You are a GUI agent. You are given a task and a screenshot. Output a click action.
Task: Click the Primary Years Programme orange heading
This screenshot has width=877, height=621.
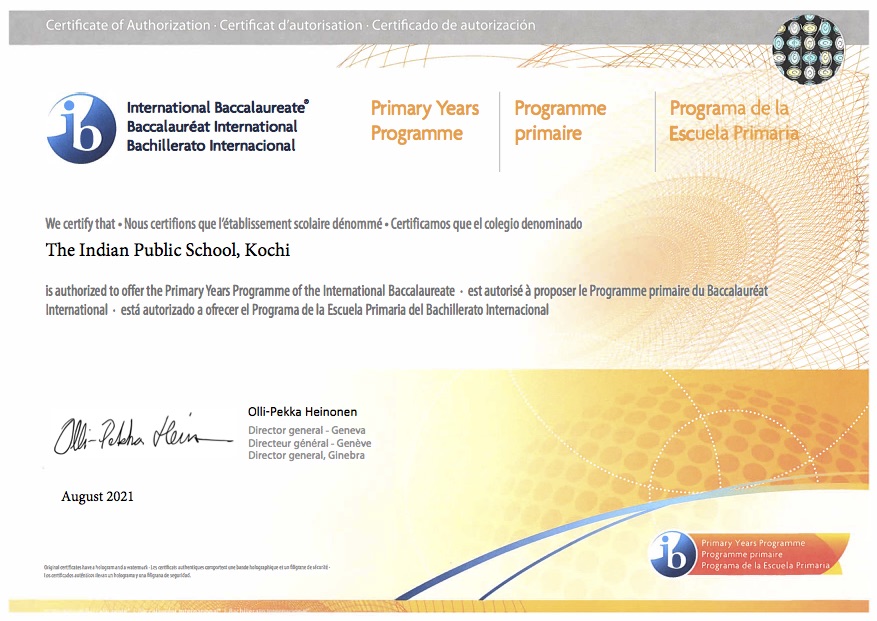pos(425,121)
